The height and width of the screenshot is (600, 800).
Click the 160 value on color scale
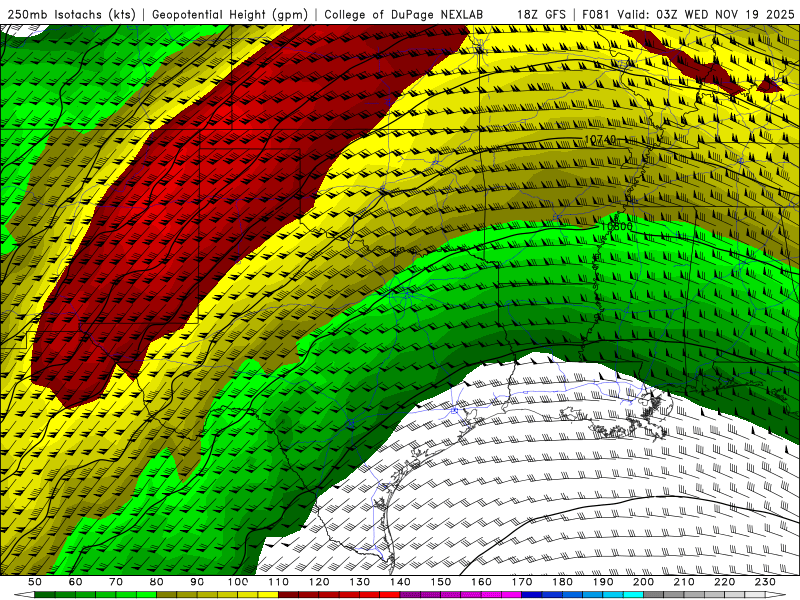point(481,582)
